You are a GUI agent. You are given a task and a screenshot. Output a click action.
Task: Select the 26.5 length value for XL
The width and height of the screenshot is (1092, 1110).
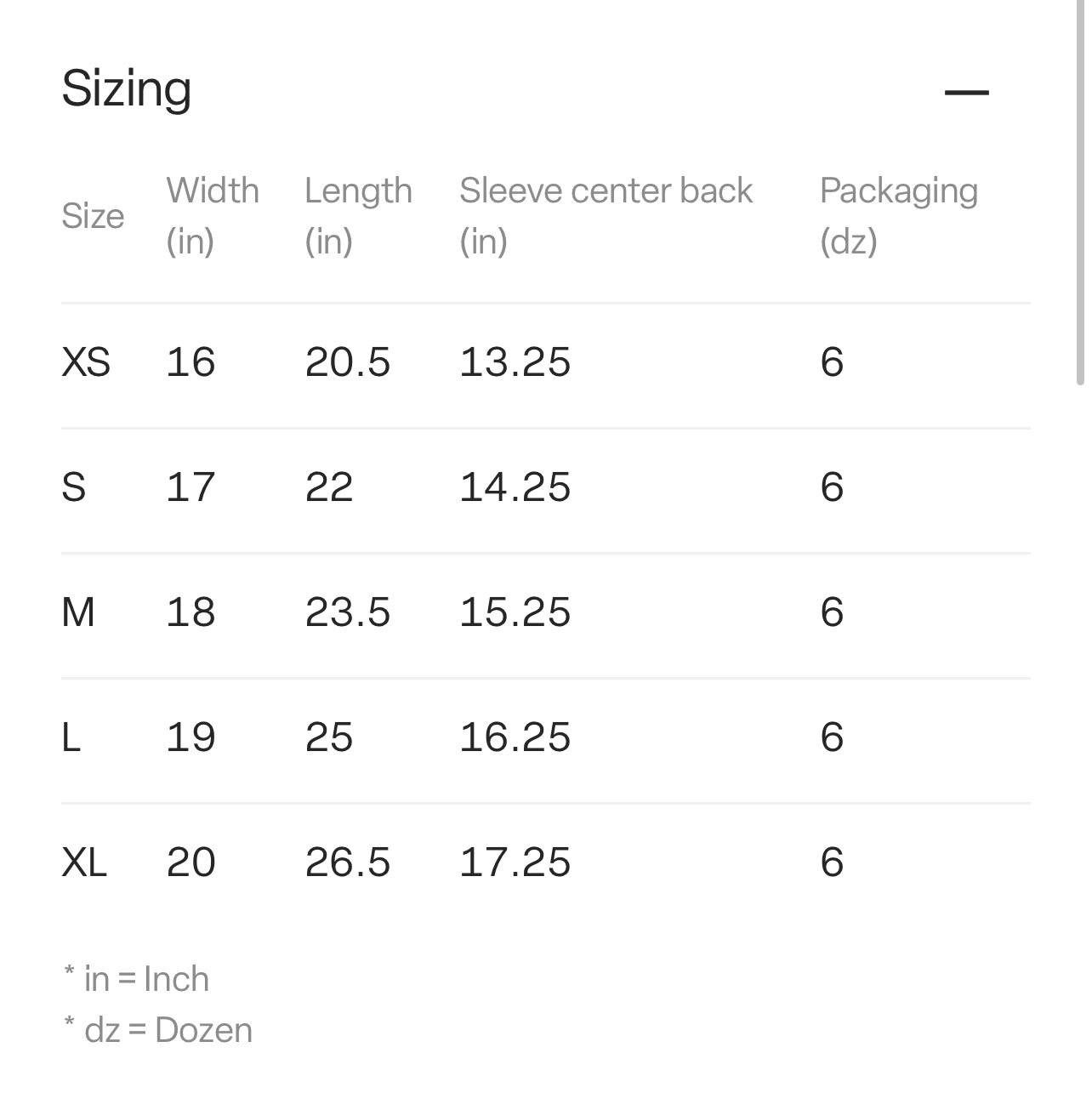347,862
